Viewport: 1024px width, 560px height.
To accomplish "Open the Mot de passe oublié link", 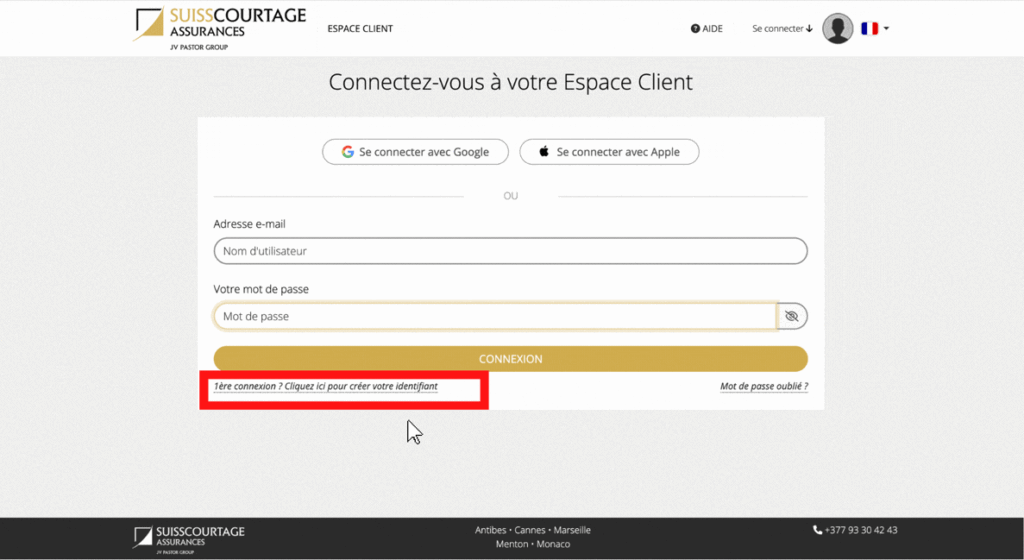I will 764,386.
